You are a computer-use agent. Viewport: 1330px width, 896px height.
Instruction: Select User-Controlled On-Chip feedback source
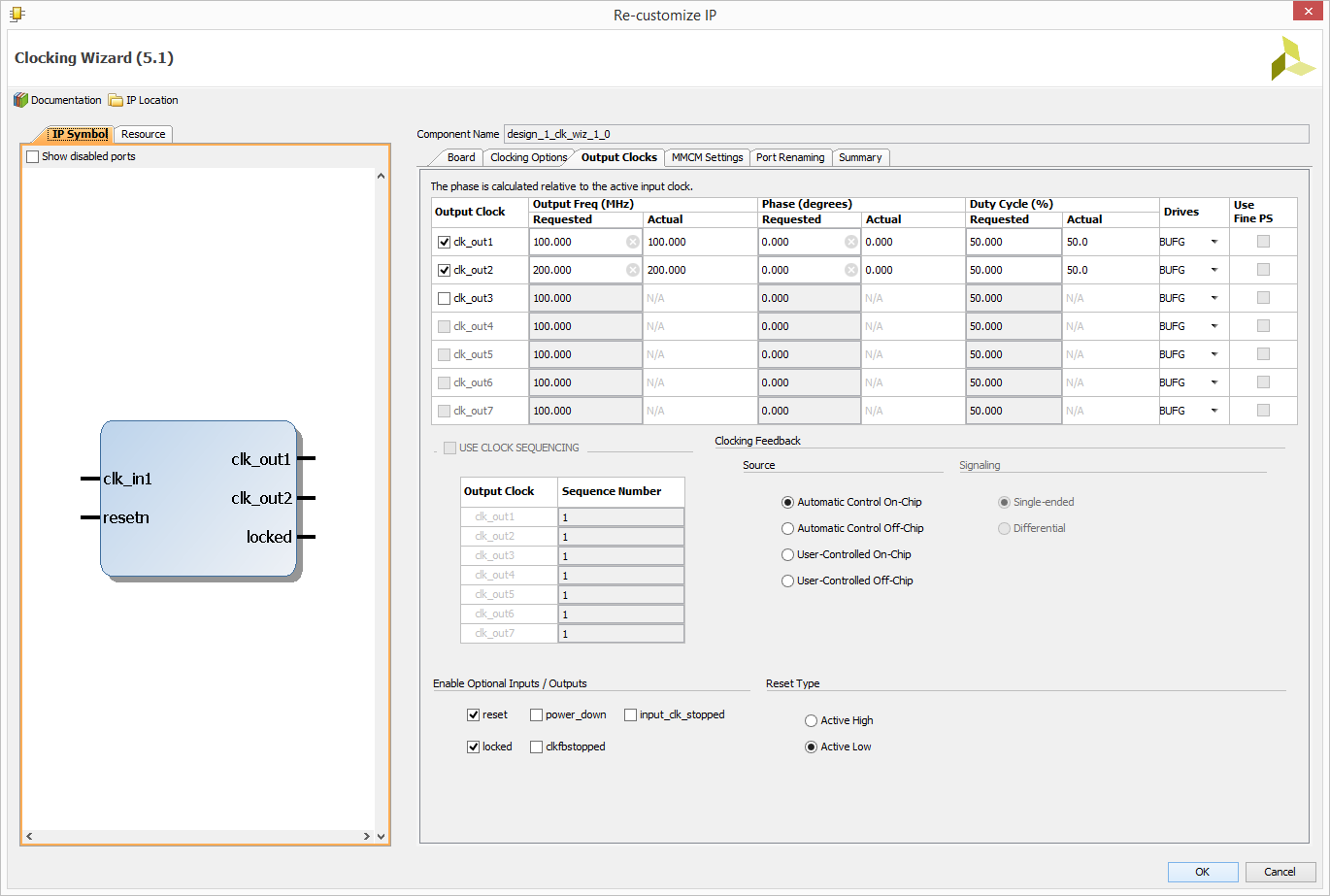point(788,554)
